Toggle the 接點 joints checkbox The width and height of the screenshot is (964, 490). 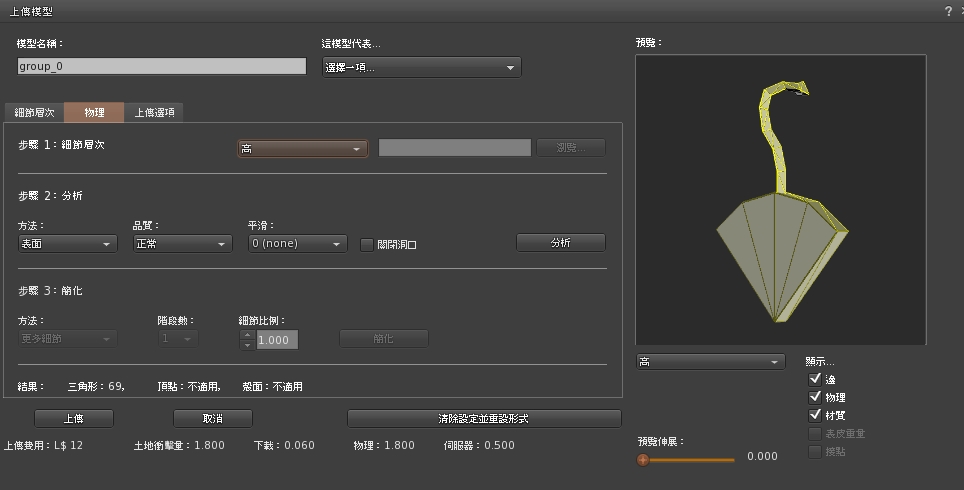tap(815, 452)
